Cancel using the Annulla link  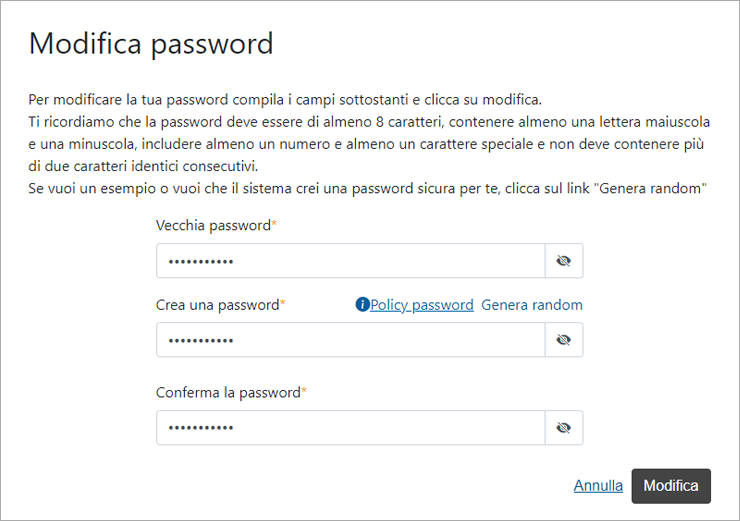click(x=598, y=486)
